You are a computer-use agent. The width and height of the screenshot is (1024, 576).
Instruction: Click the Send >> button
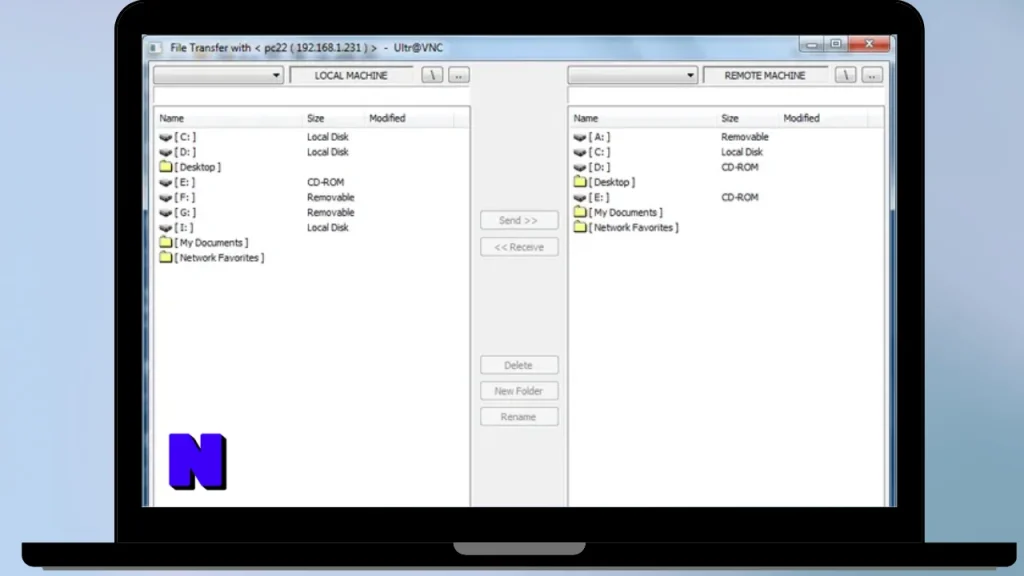coord(519,220)
